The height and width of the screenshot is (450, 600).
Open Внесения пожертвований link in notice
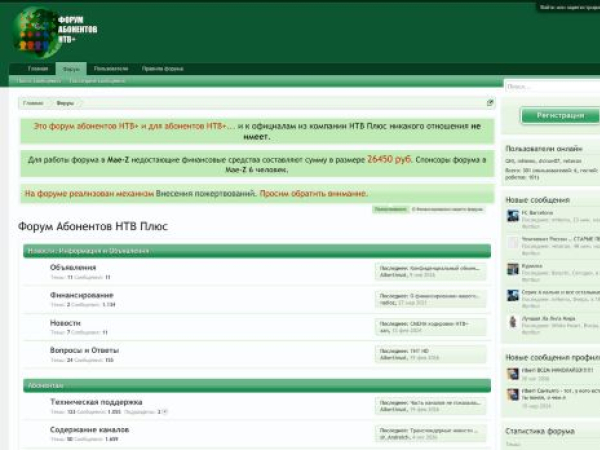pos(205,193)
